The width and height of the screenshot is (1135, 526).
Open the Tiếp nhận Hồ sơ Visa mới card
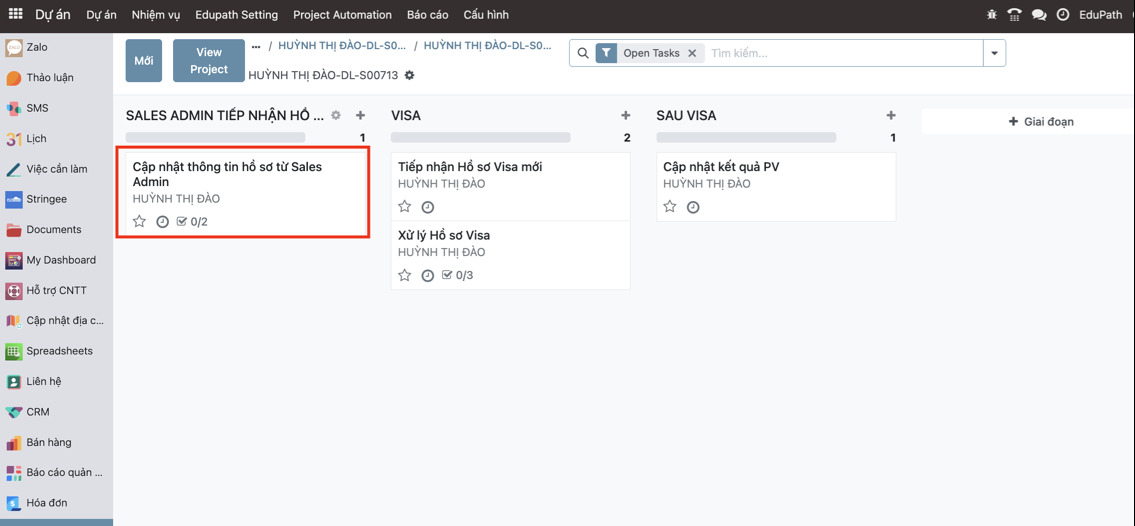click(x=510, y=187)
